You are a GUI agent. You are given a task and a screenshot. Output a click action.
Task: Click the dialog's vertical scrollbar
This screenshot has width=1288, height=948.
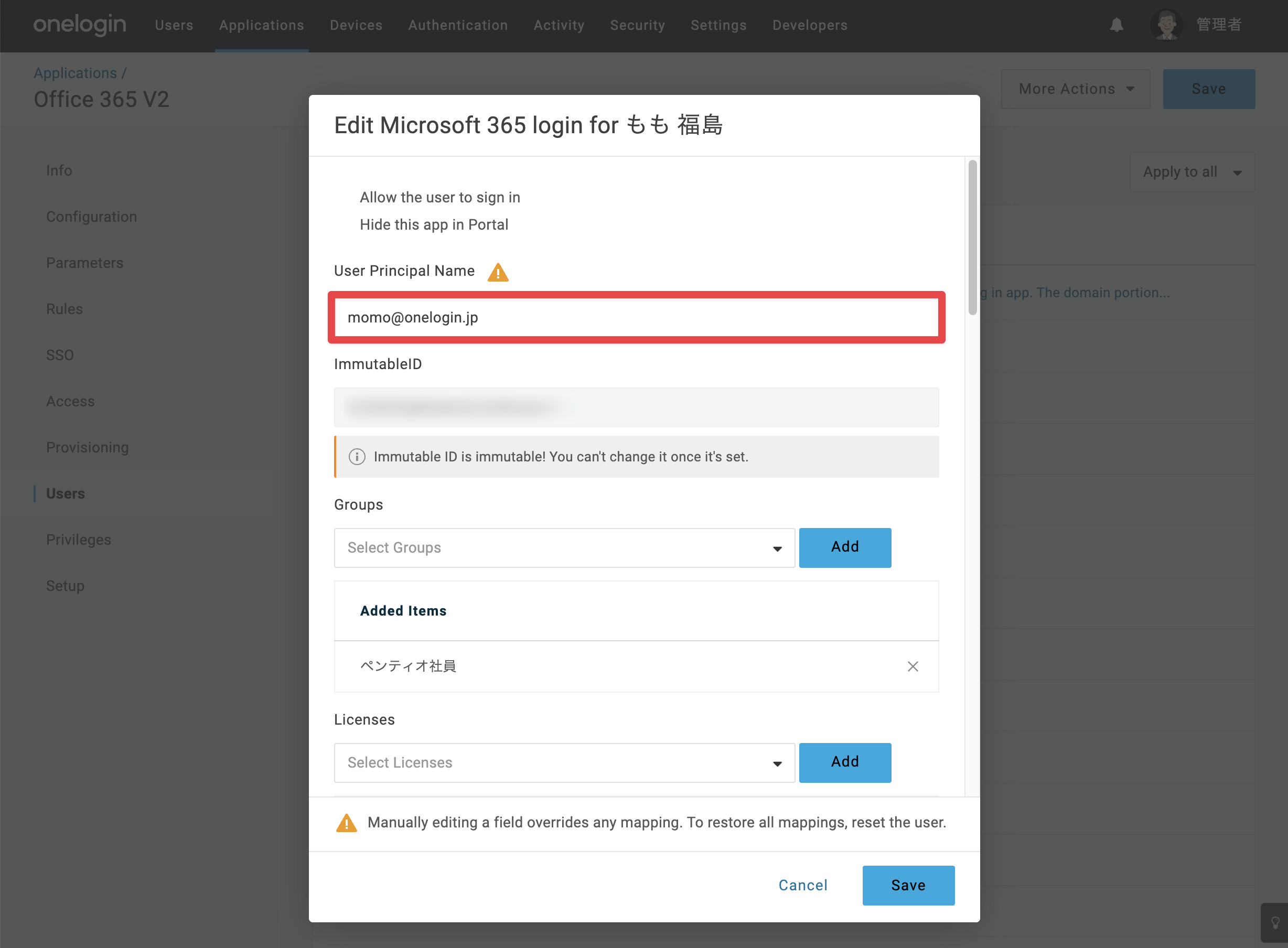(972, 238)
